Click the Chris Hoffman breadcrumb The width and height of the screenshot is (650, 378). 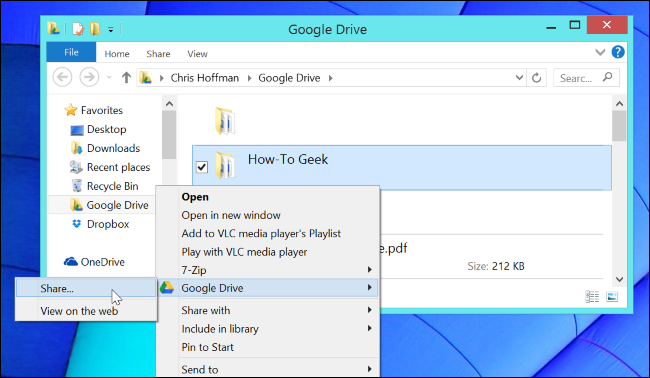pos(205,78)
